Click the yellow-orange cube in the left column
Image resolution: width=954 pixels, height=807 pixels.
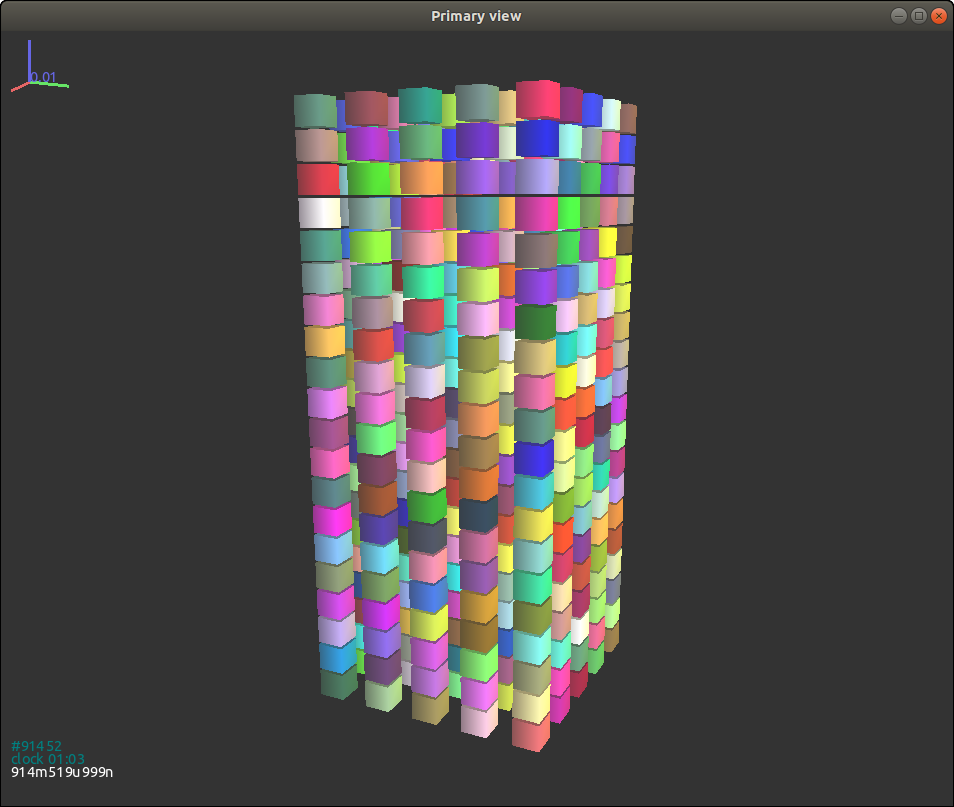tap(324, 341)
